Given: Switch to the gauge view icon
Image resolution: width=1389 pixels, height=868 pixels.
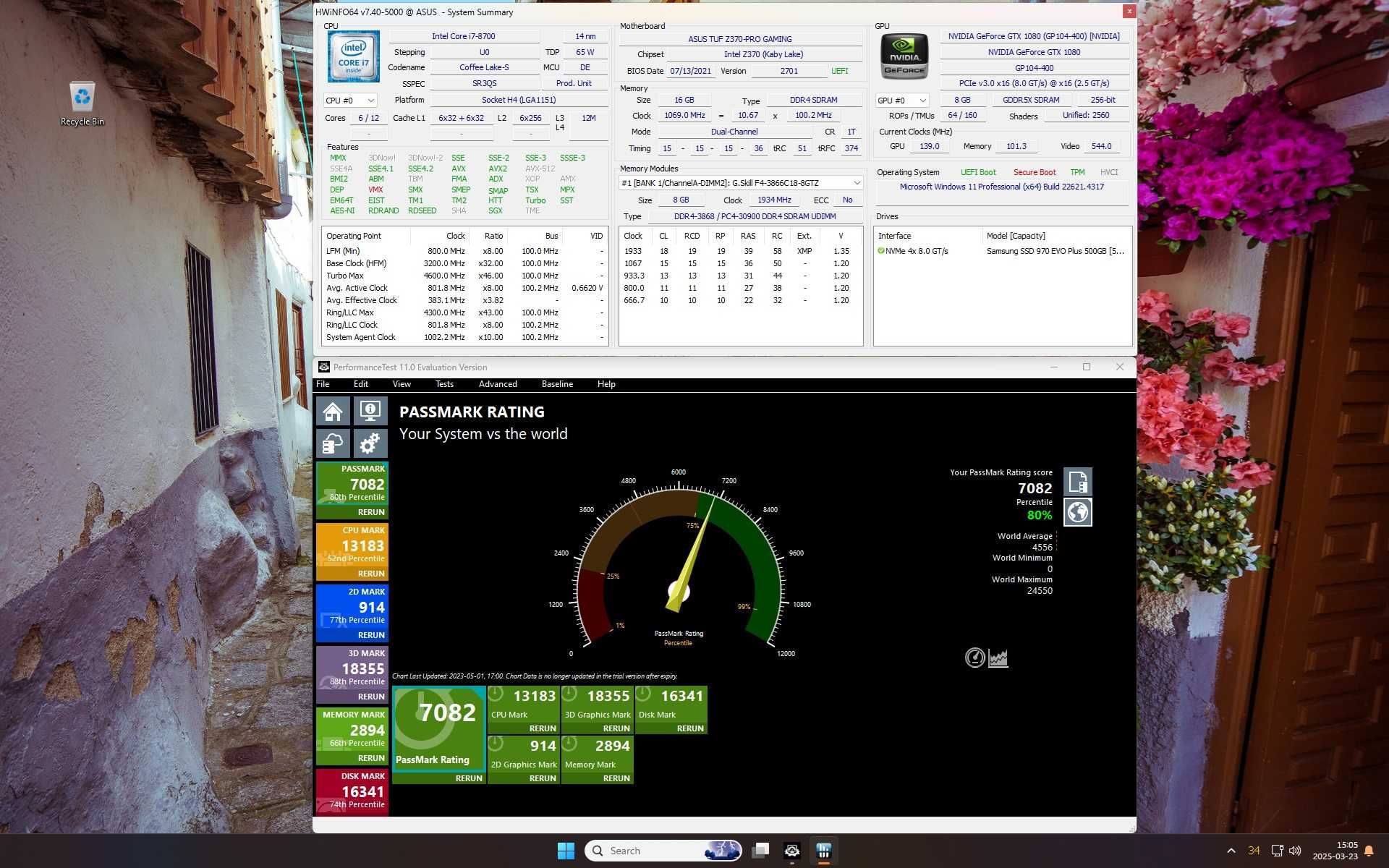Looking at the screenshot, I should tap(974, 658).
